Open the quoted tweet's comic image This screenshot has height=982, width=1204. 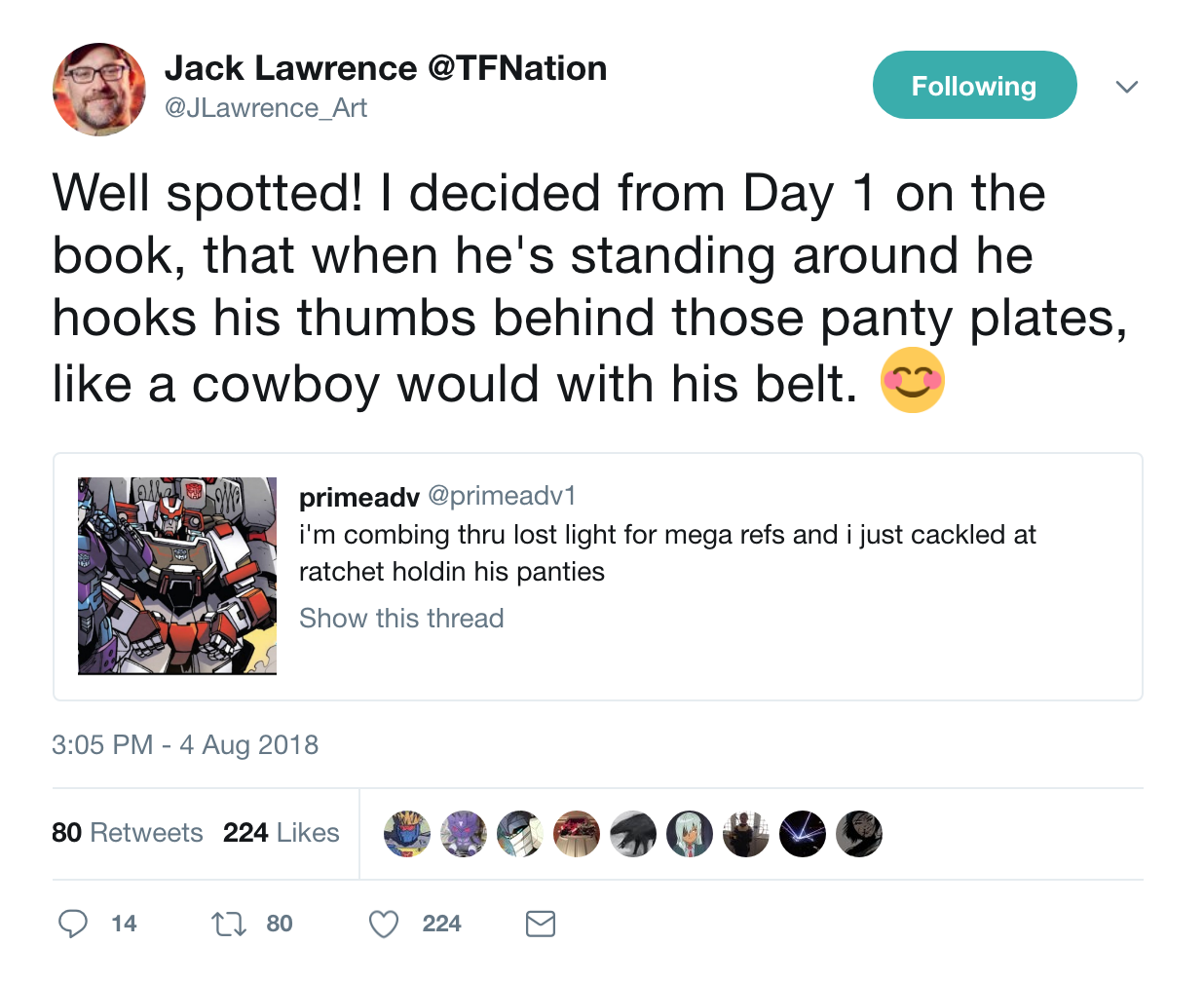click(177, 576)
